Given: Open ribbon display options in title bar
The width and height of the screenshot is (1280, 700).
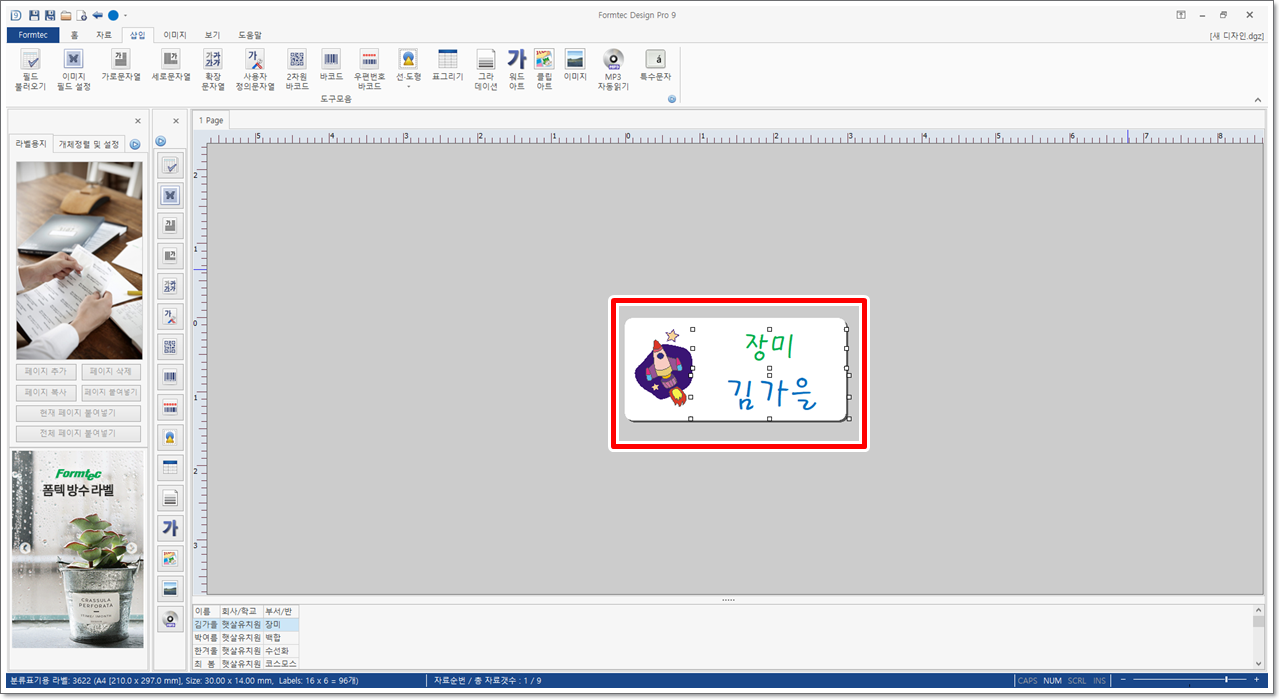Looking at the screenshot, I should pyautogui.click(x=1181, y=15).
